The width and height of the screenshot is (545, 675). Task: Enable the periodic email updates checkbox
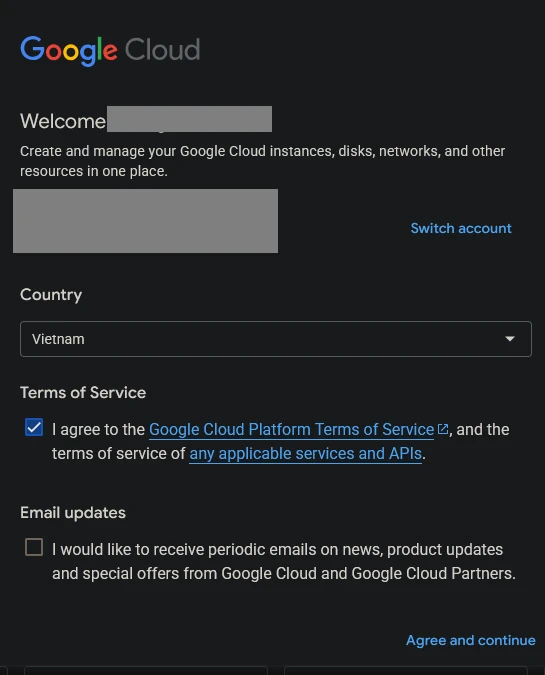(34, 547)
